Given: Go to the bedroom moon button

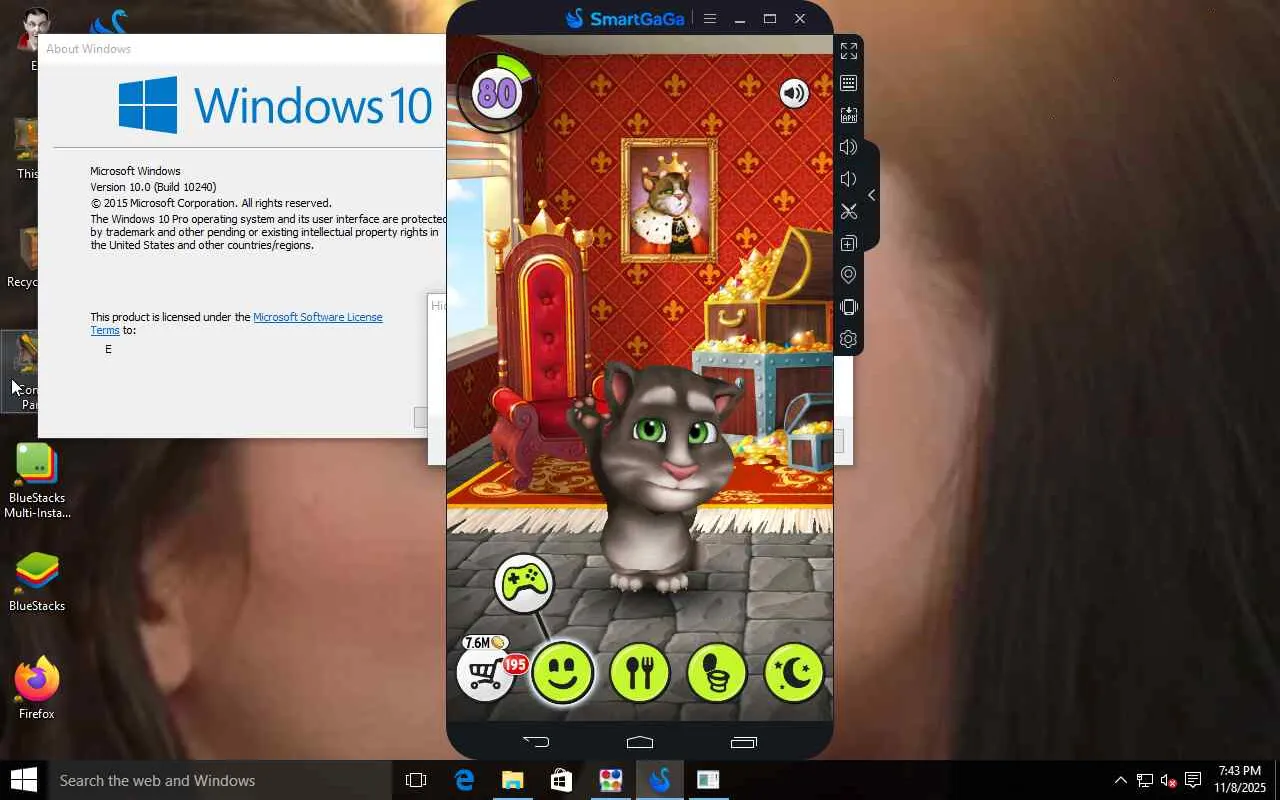Looking at the screenshot, I should click(794, 672).
